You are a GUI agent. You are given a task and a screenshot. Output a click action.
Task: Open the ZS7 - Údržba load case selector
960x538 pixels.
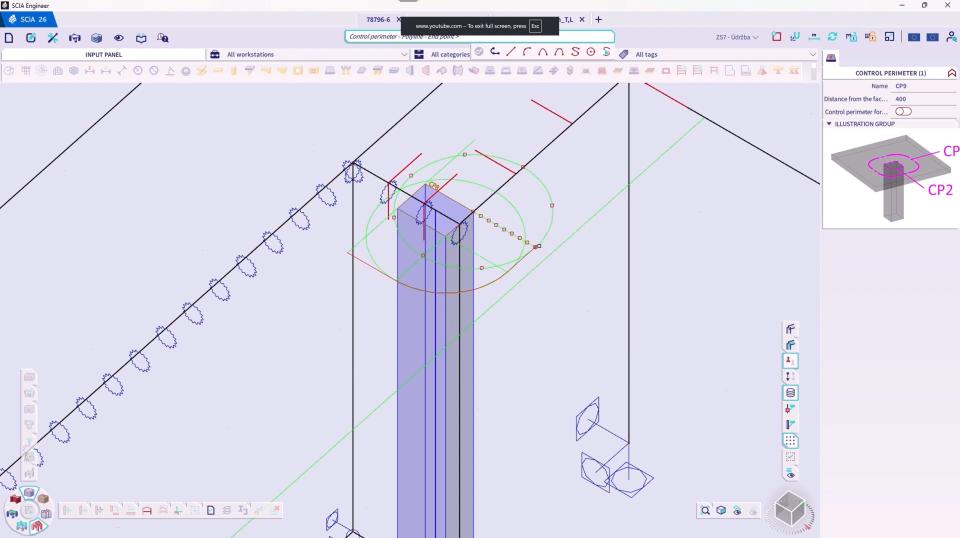click(737, 38)
